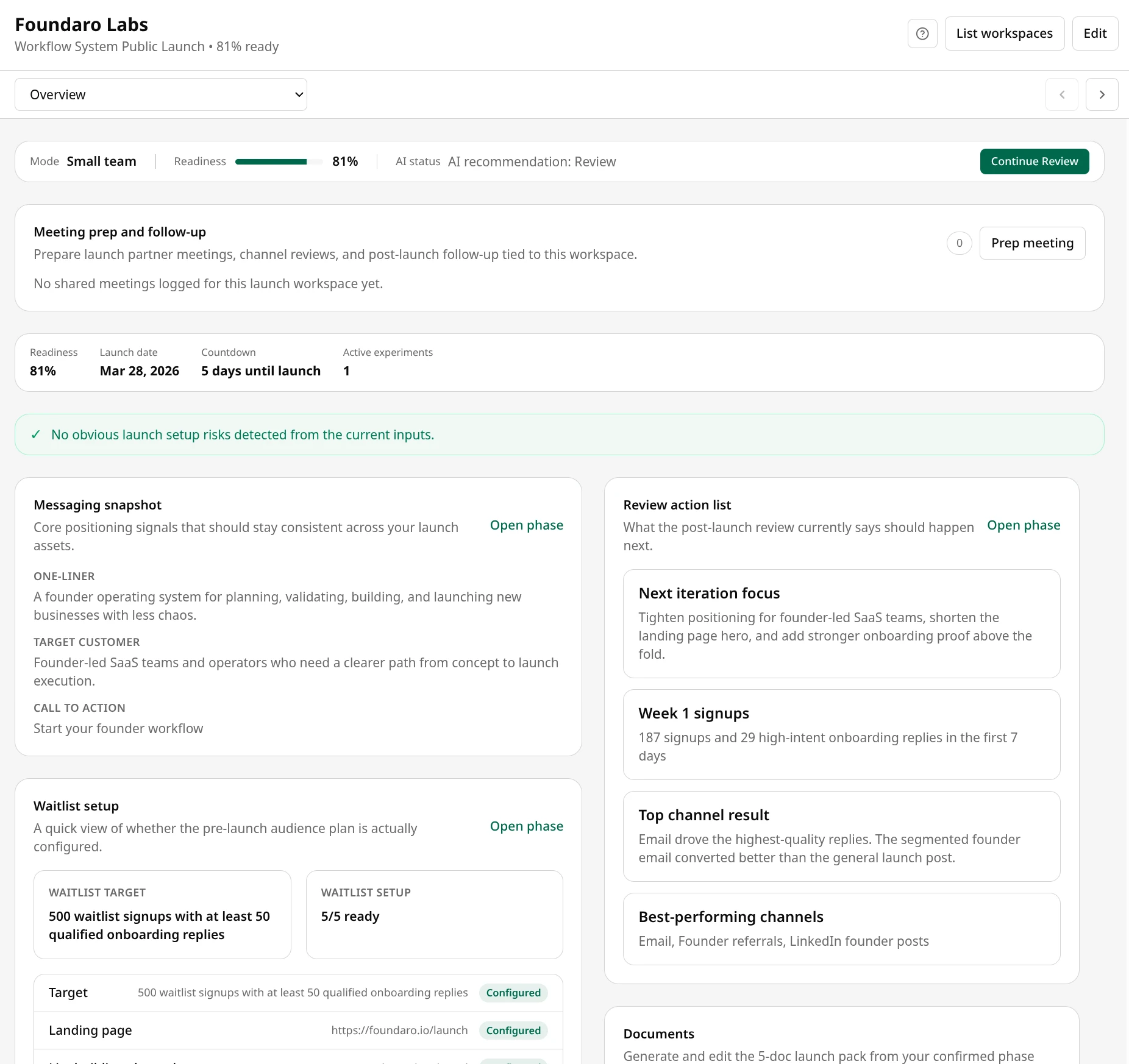Open phase from the Review action list
This screenshot has height=1064, width=1129.
pyautogui.click(x=1024, y=525)
